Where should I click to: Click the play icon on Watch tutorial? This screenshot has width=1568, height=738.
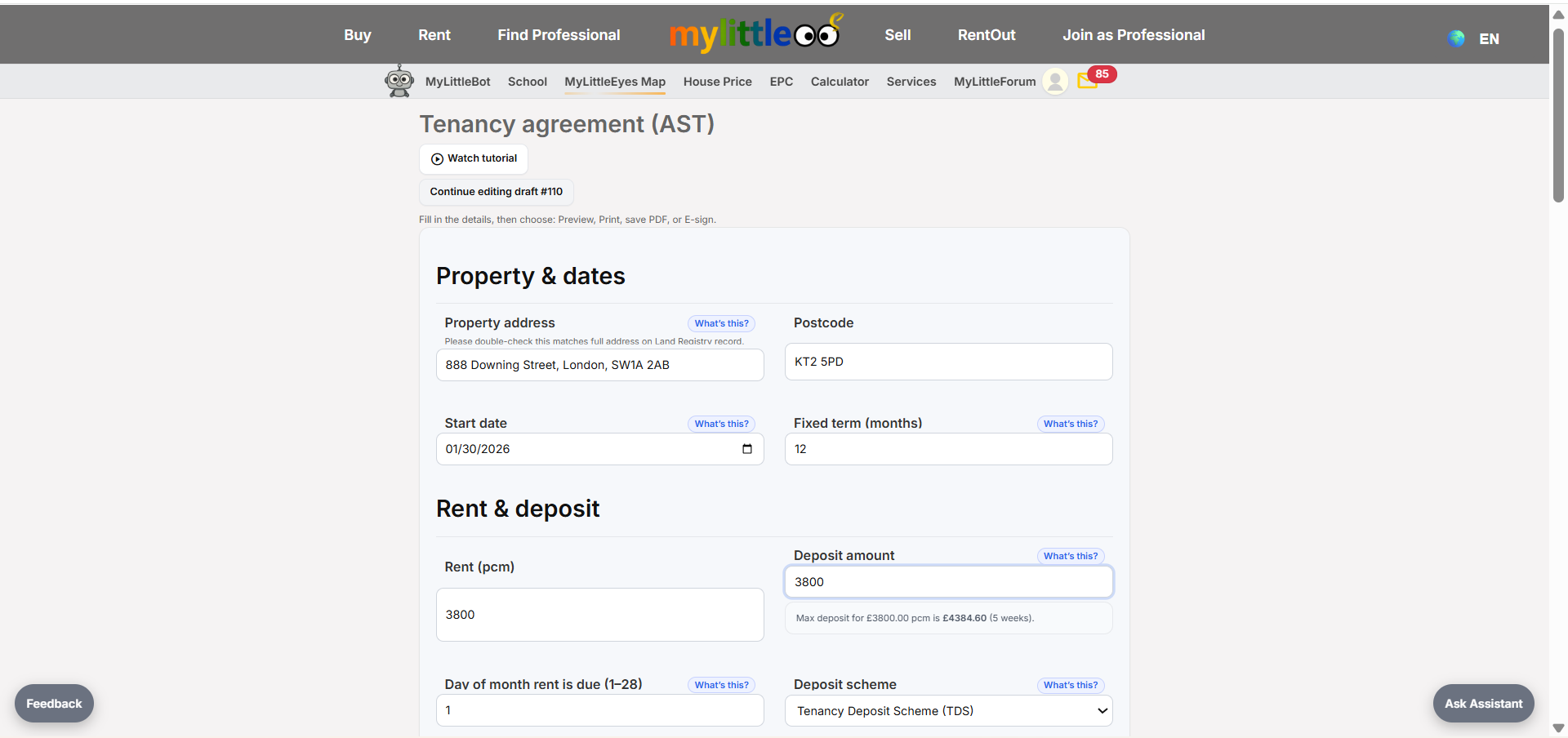coord(438,158)
